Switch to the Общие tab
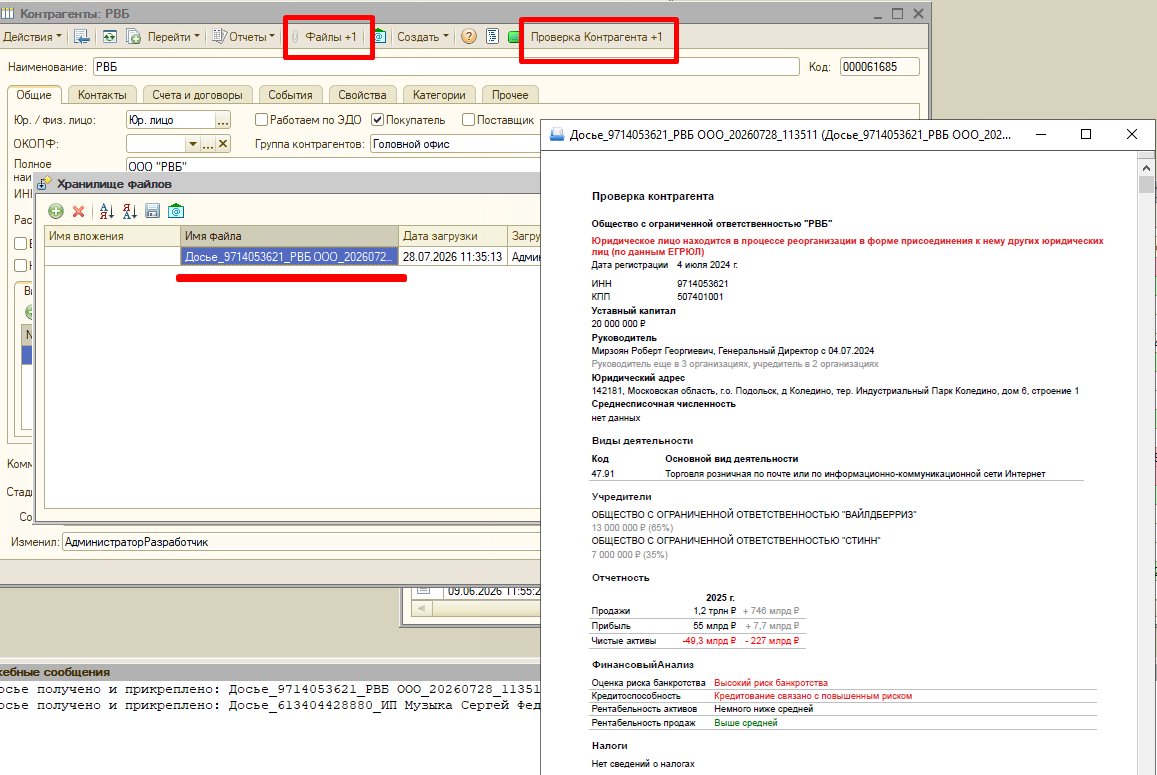The image size is (1157, 775). tap(34, 95)
